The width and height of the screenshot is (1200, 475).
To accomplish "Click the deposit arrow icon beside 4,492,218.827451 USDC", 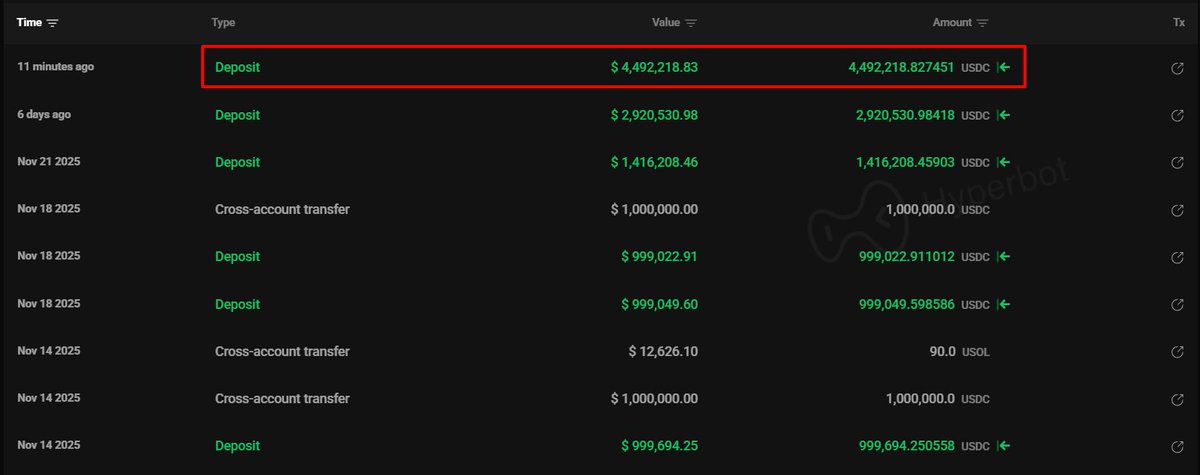I will 1004,68.
